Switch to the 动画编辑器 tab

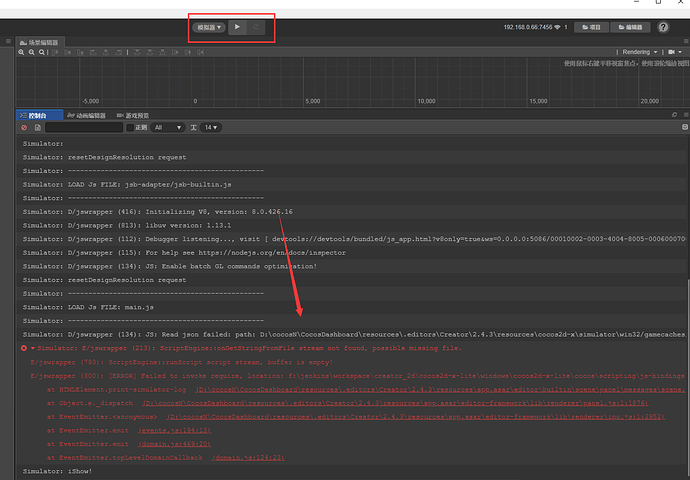point(87,115)
